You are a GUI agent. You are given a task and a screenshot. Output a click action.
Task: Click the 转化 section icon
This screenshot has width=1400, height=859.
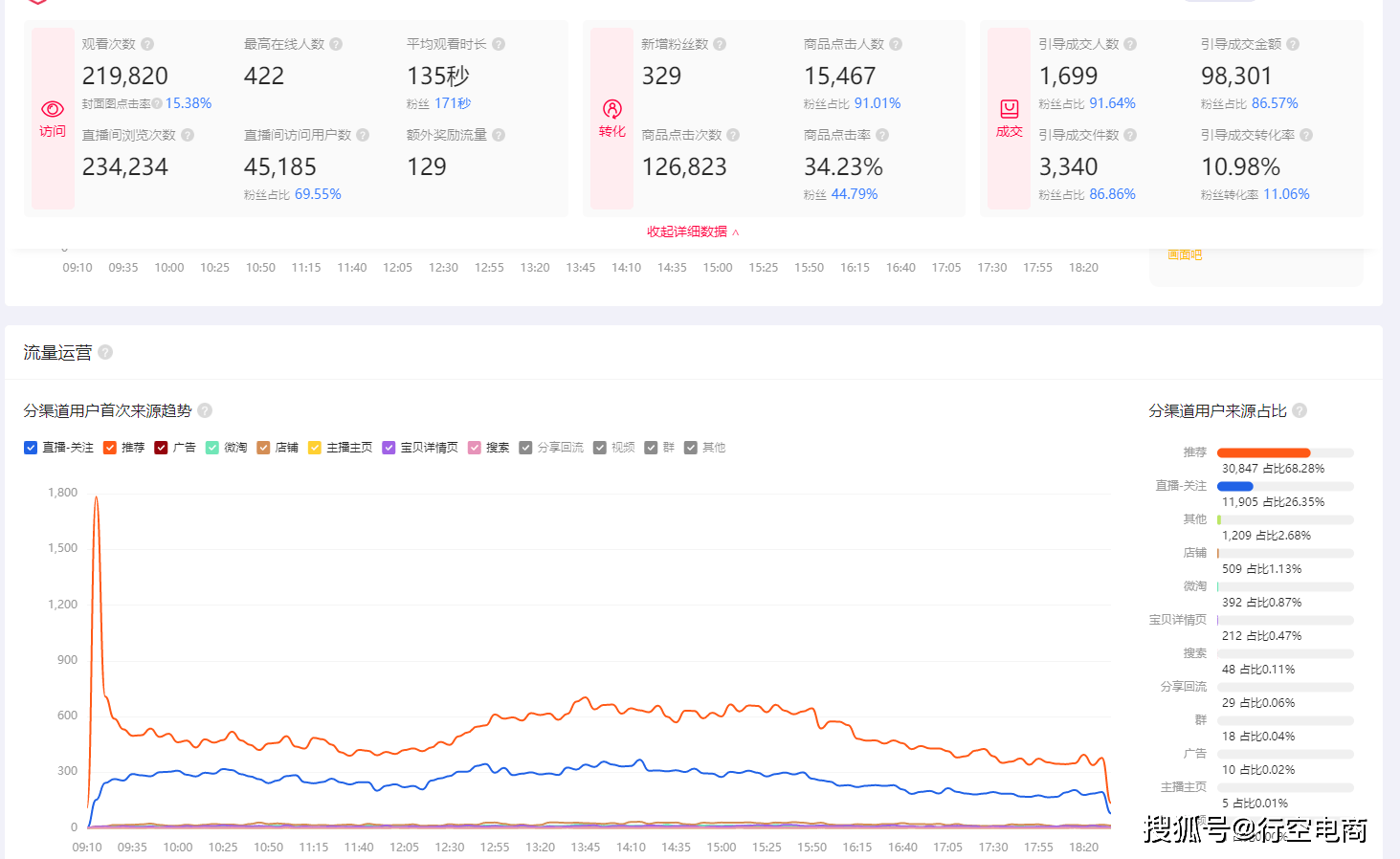tap(612, 109)
